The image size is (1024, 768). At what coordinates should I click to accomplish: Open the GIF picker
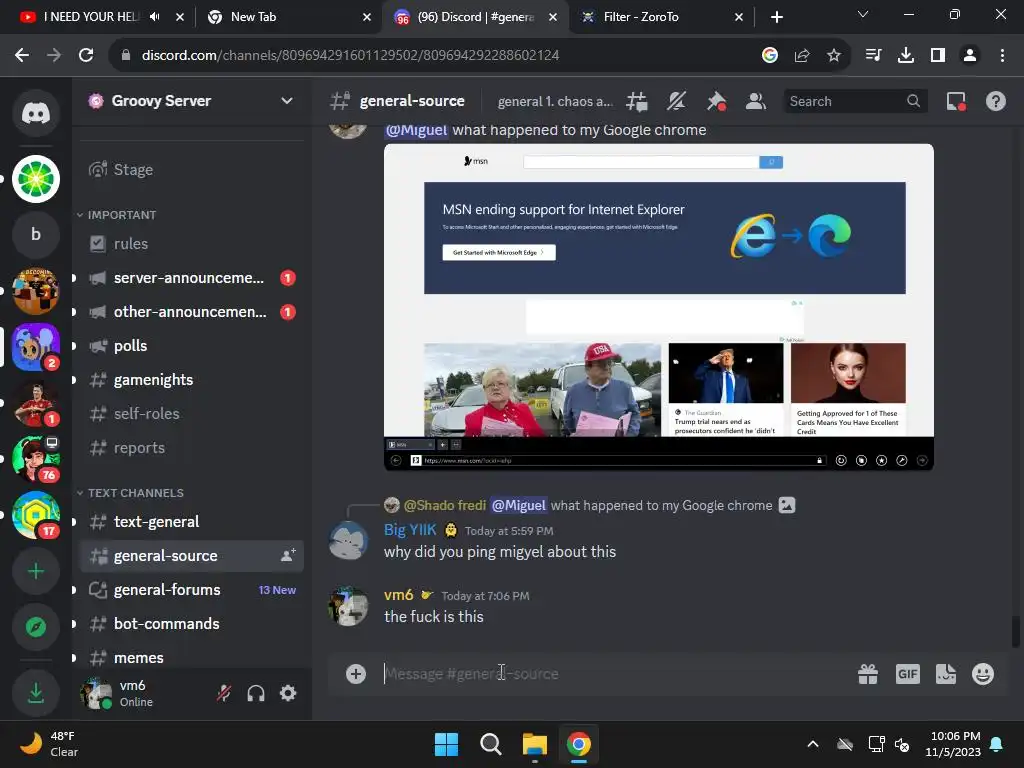907,673
